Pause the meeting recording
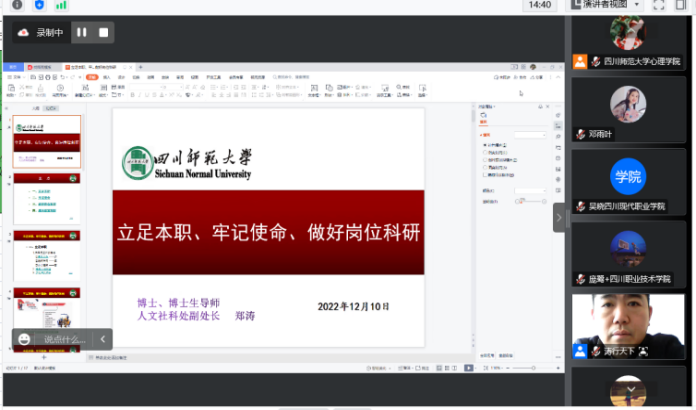 (x=82, y=32)
